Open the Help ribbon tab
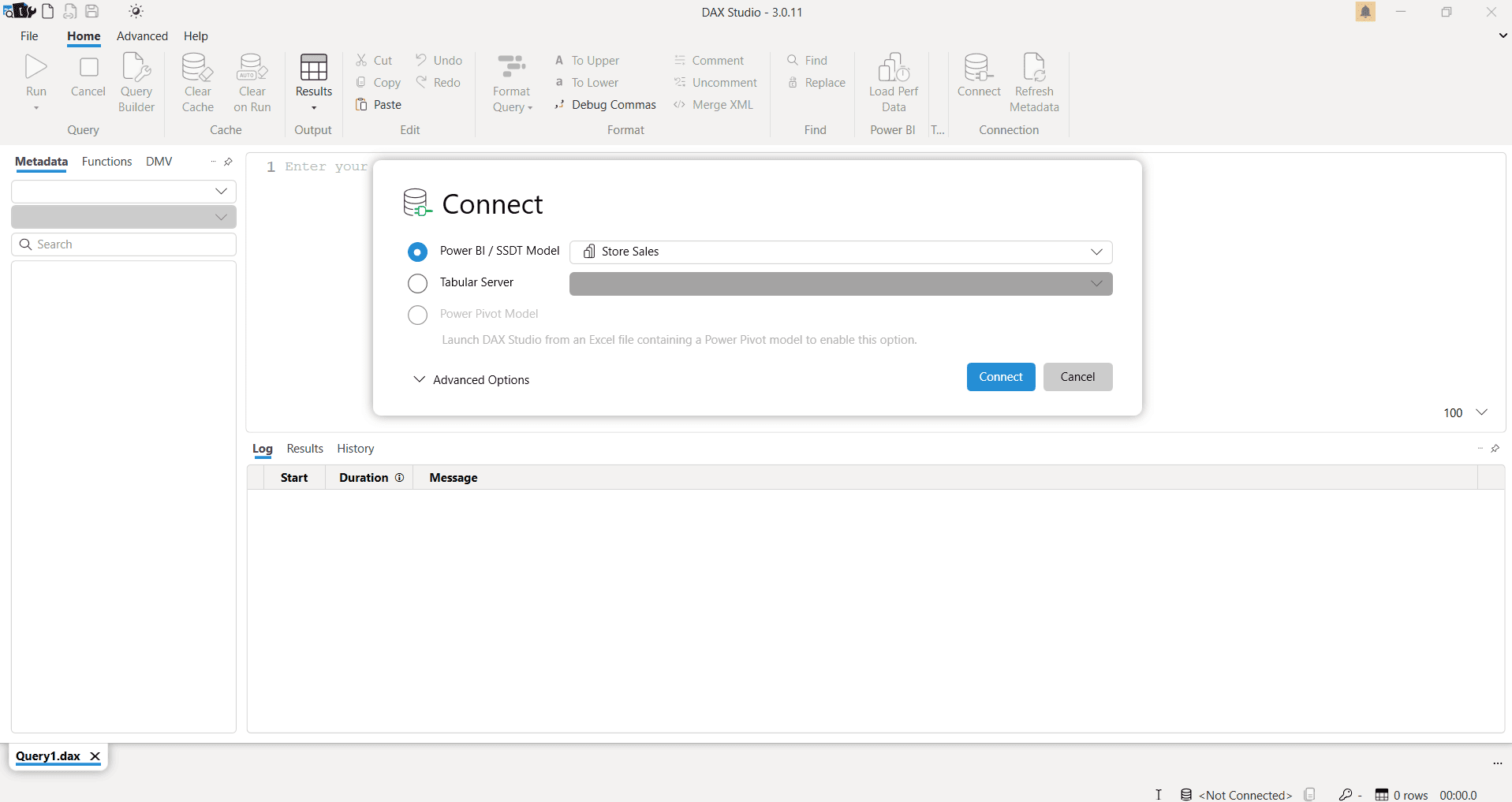 pos(196,36)
